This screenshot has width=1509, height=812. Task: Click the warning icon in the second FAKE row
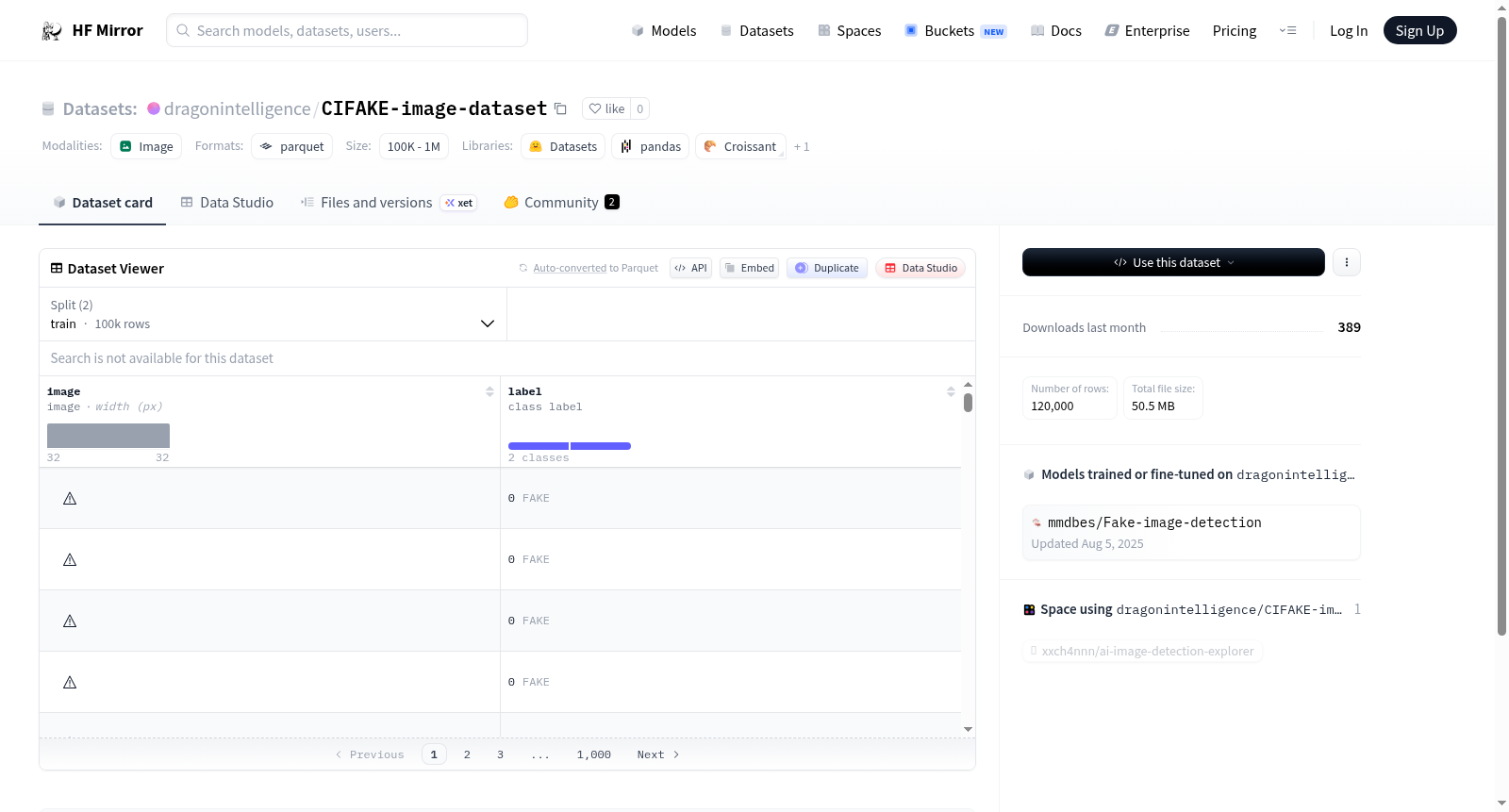point(70,559)
